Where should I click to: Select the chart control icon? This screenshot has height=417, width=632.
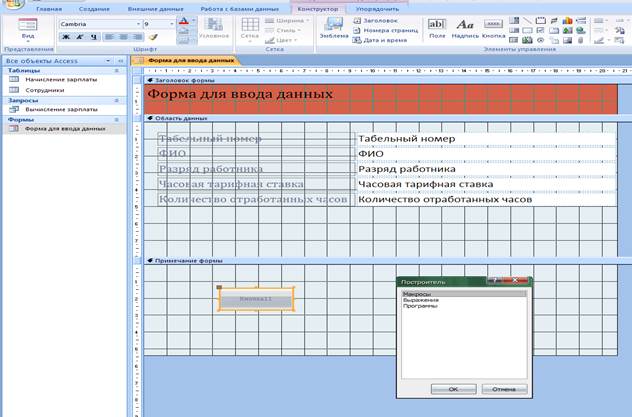pos(568,20)
